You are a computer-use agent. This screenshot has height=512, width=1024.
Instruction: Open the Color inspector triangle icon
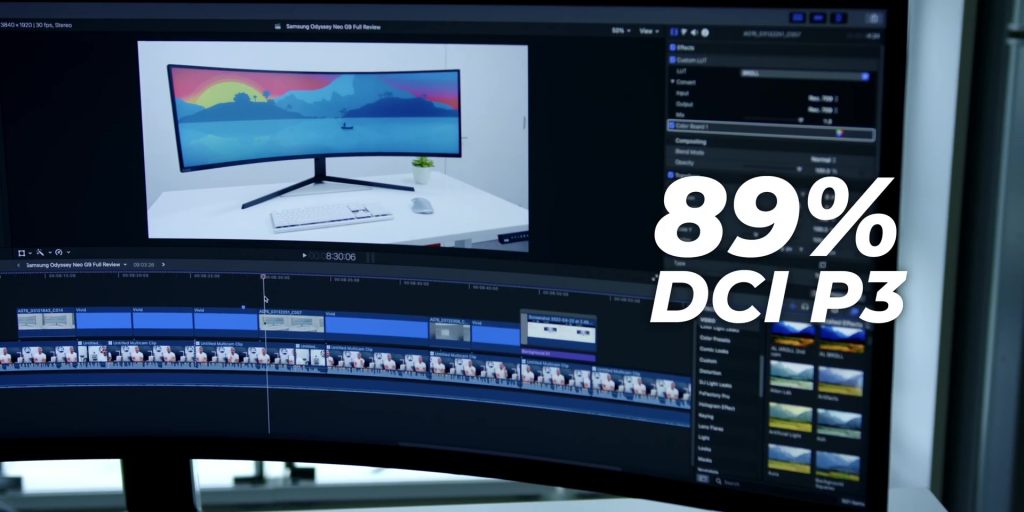pos(684,32)
